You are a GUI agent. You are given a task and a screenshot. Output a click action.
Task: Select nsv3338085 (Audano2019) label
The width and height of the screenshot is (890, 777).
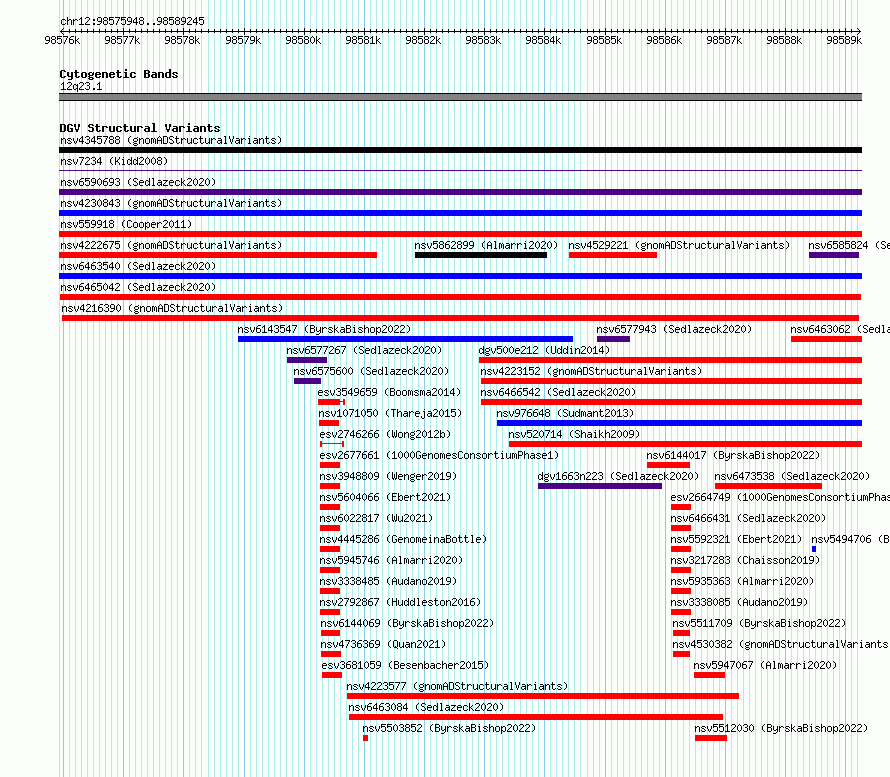pos(739,602)
